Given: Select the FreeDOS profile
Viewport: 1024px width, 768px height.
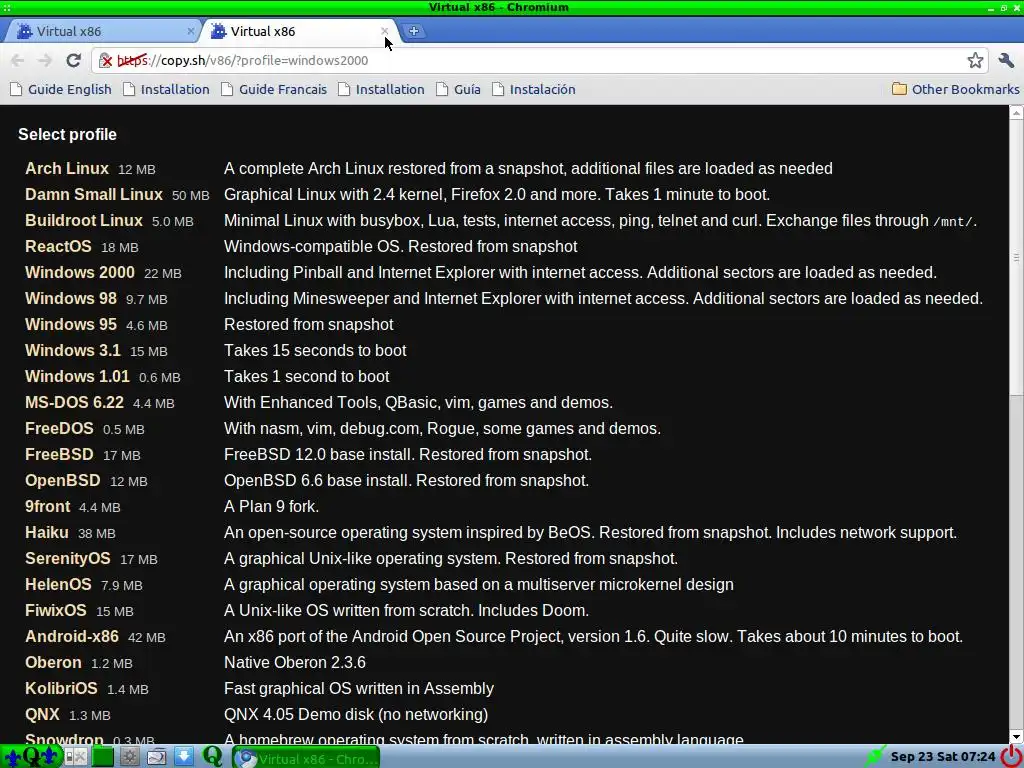Looking at the screenshot, I should coord(59,428).
